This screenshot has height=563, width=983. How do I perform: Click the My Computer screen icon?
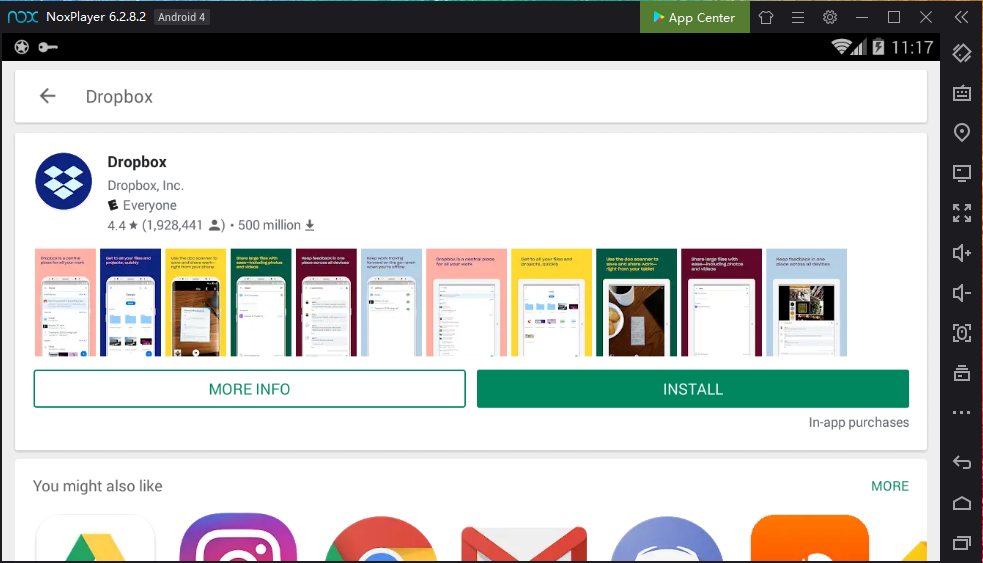(962, 172)
